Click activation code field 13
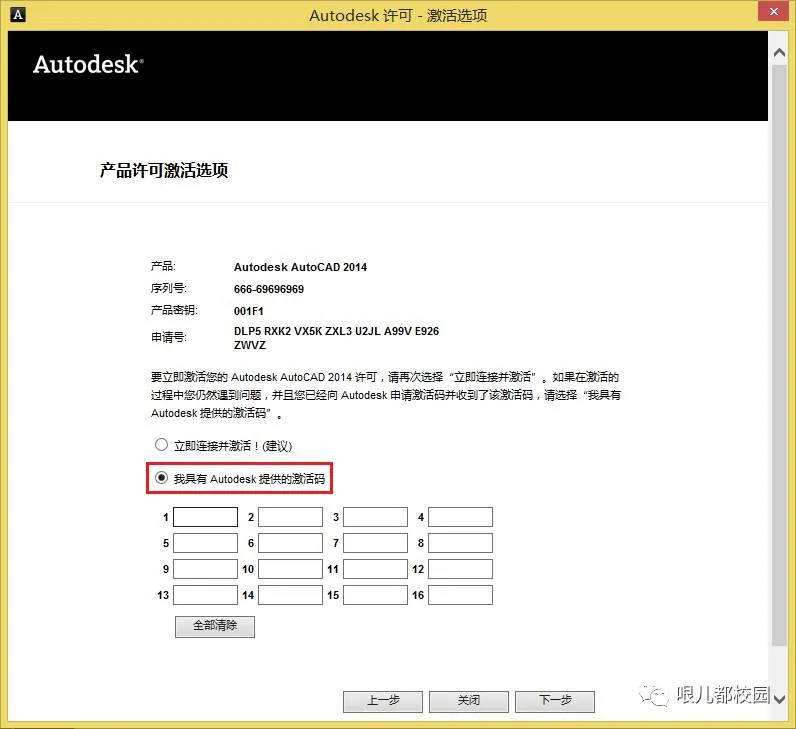 pyautogui.click(x=205, y=595)
